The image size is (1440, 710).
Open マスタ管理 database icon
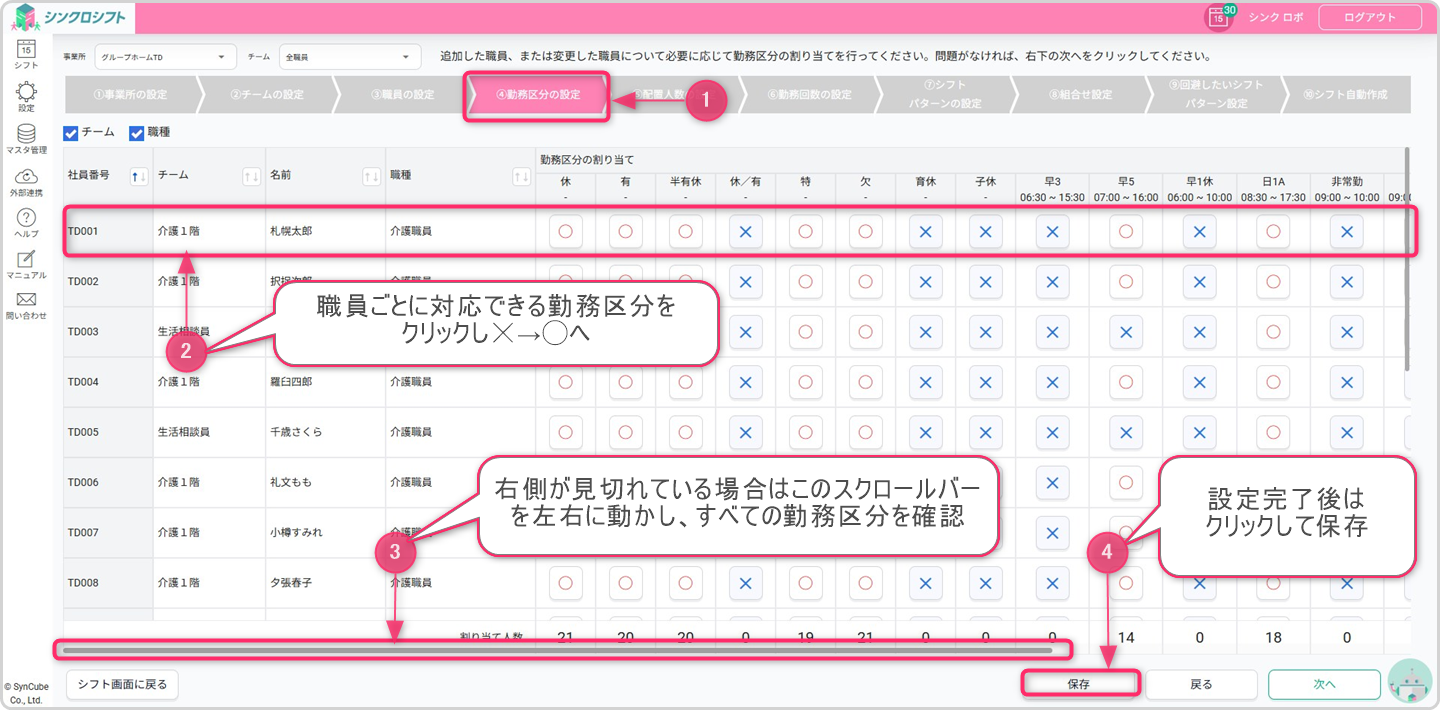coord(27,136)
